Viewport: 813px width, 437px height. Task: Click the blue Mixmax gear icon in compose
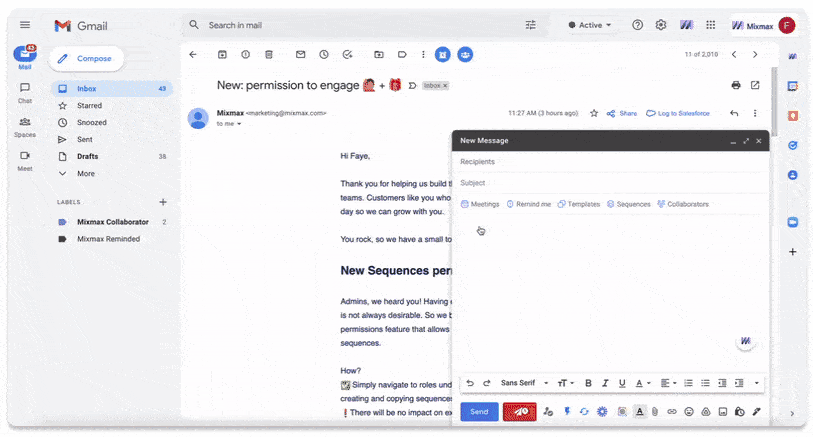pos(602,412)
